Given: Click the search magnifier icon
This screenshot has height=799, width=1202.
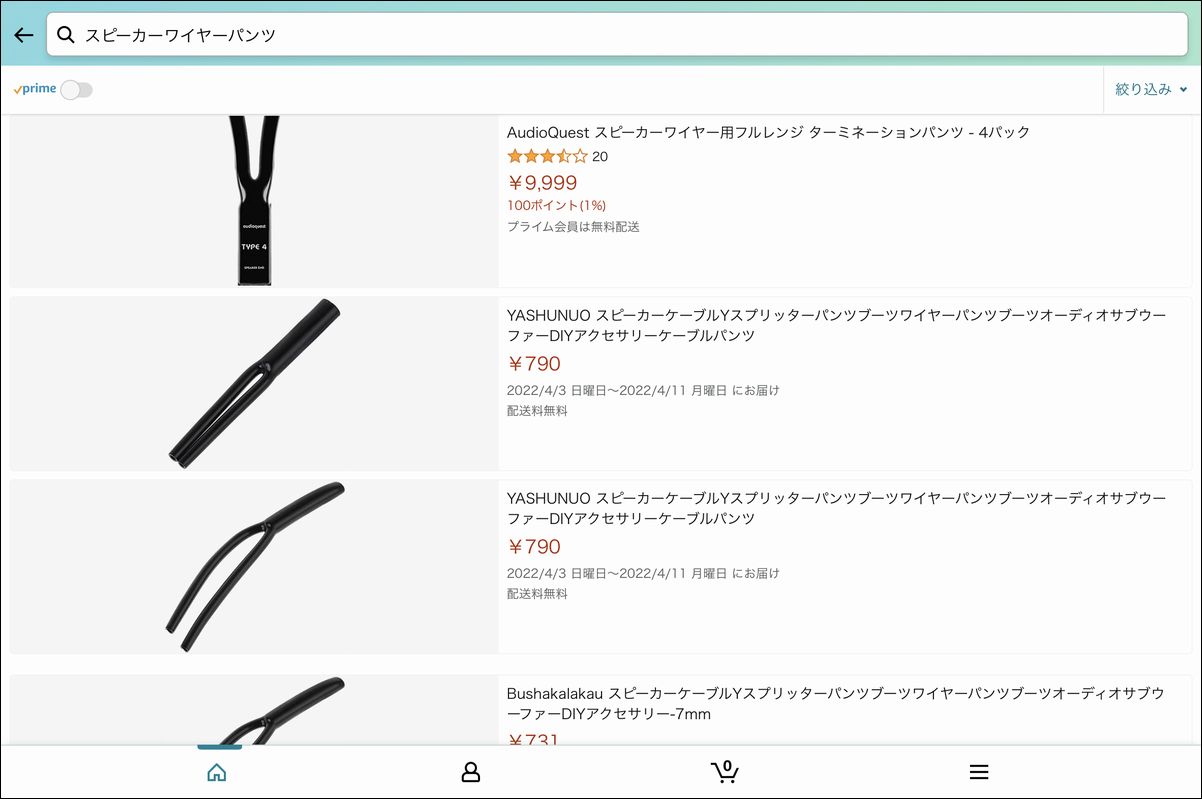Looking at the screenshot, I should pyautogui.click(x=66, y=35).
